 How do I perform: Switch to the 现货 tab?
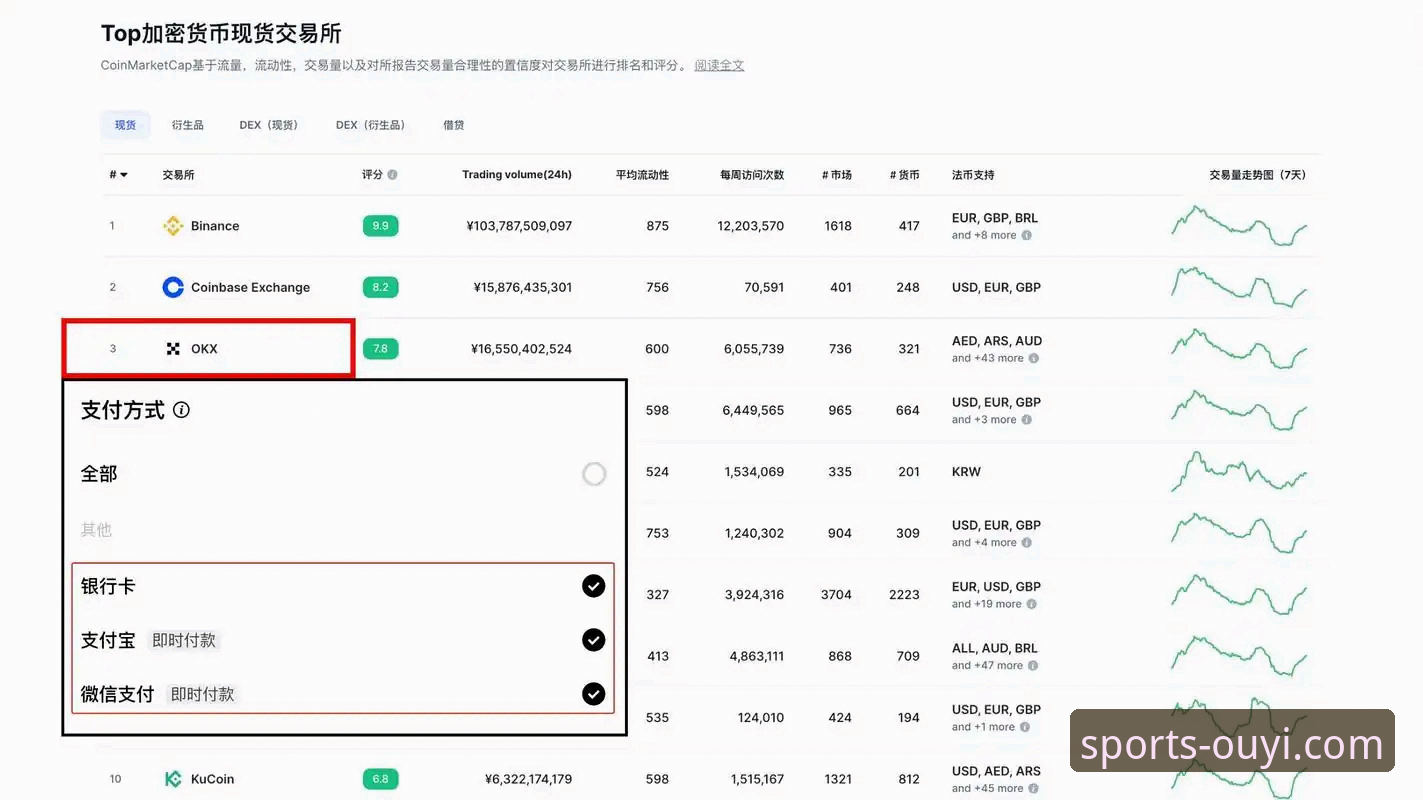(125, 125)
